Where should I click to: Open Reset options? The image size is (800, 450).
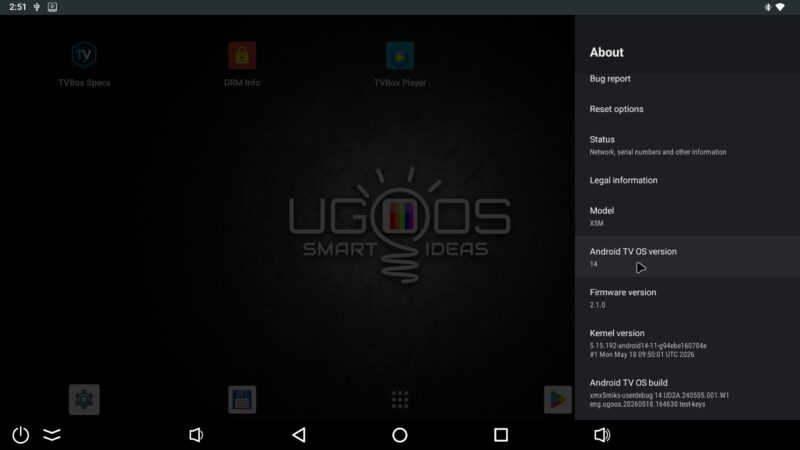pos(687,109)
